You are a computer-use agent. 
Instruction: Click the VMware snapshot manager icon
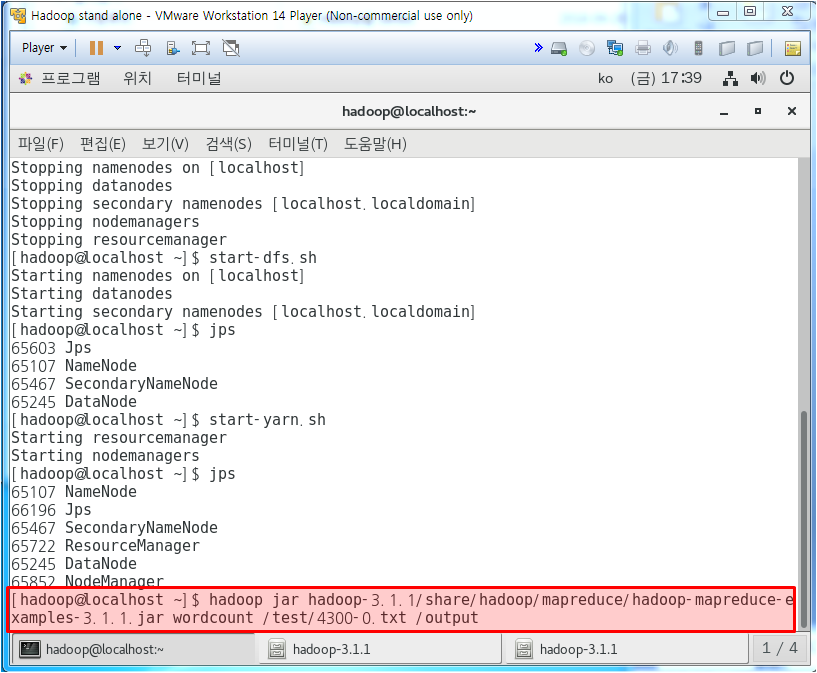click(172, 48)
